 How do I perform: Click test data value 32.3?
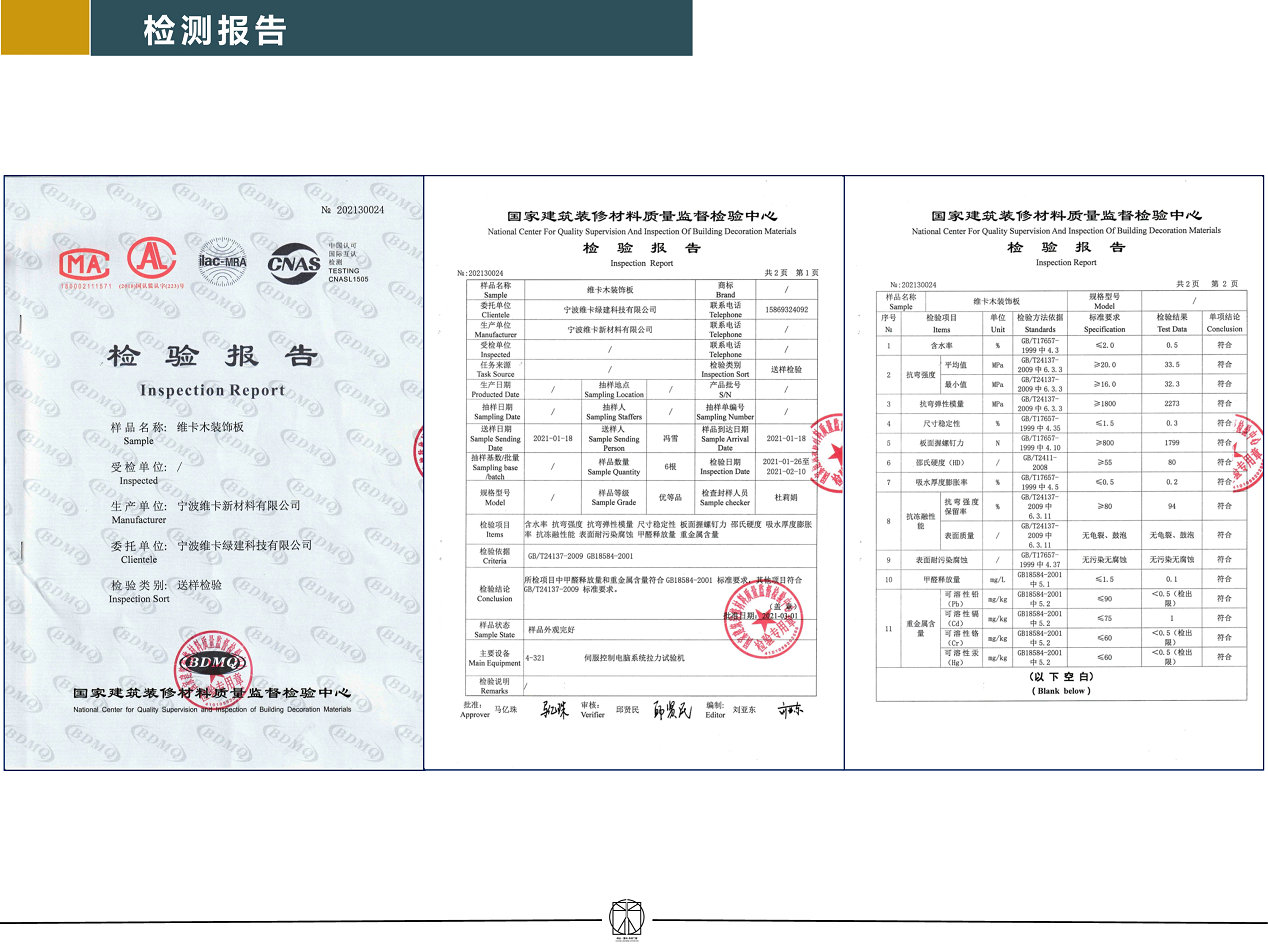point(1171,384)
